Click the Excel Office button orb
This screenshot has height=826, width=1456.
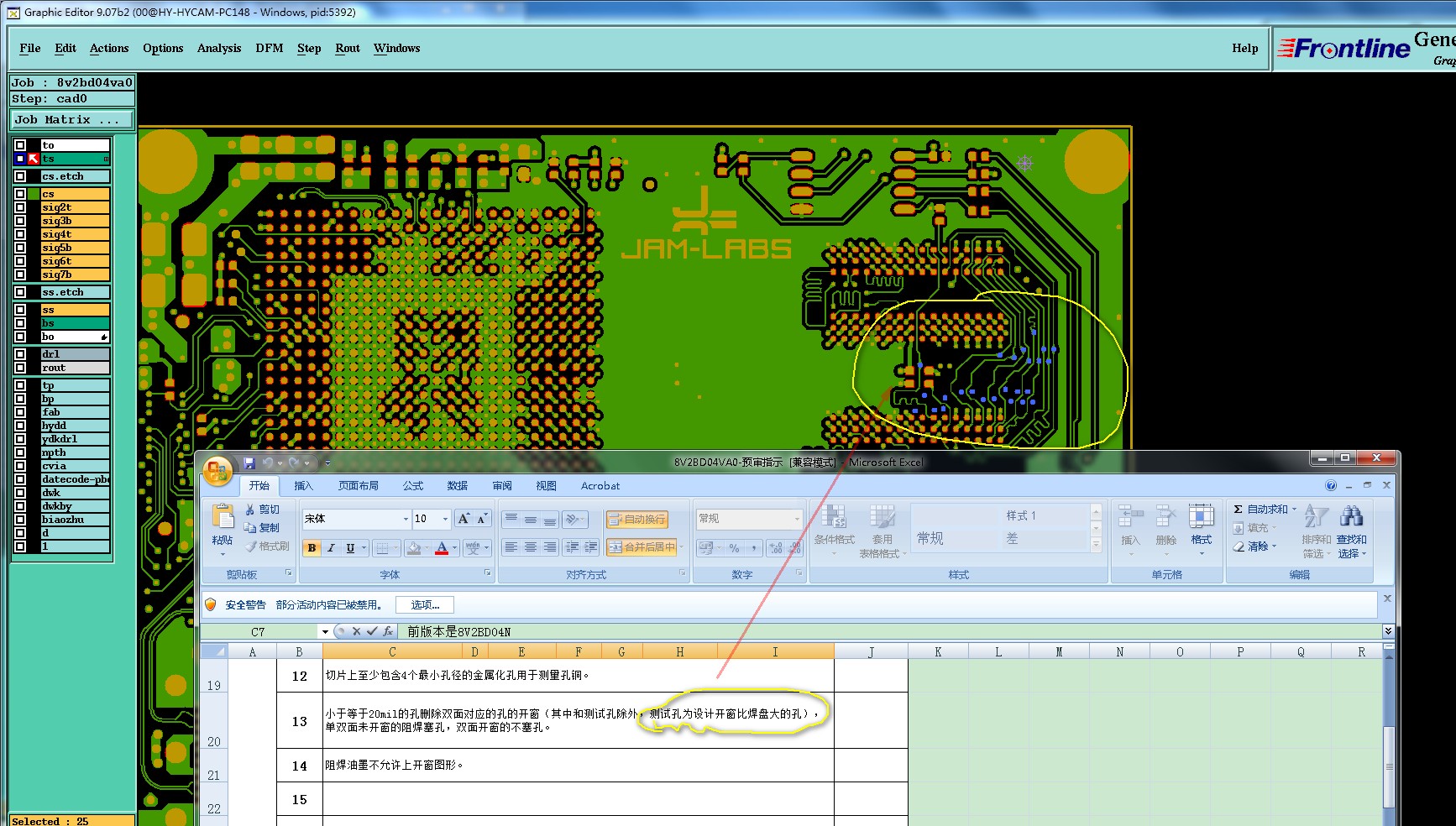217,471
